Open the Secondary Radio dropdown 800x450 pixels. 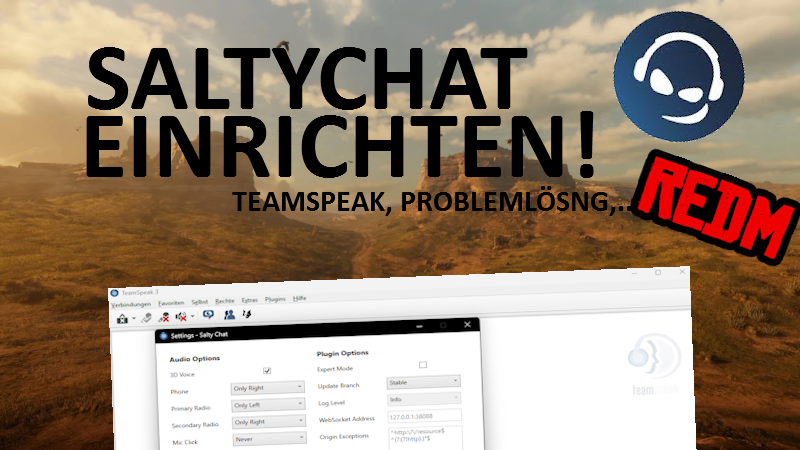[x=269, y=421]
